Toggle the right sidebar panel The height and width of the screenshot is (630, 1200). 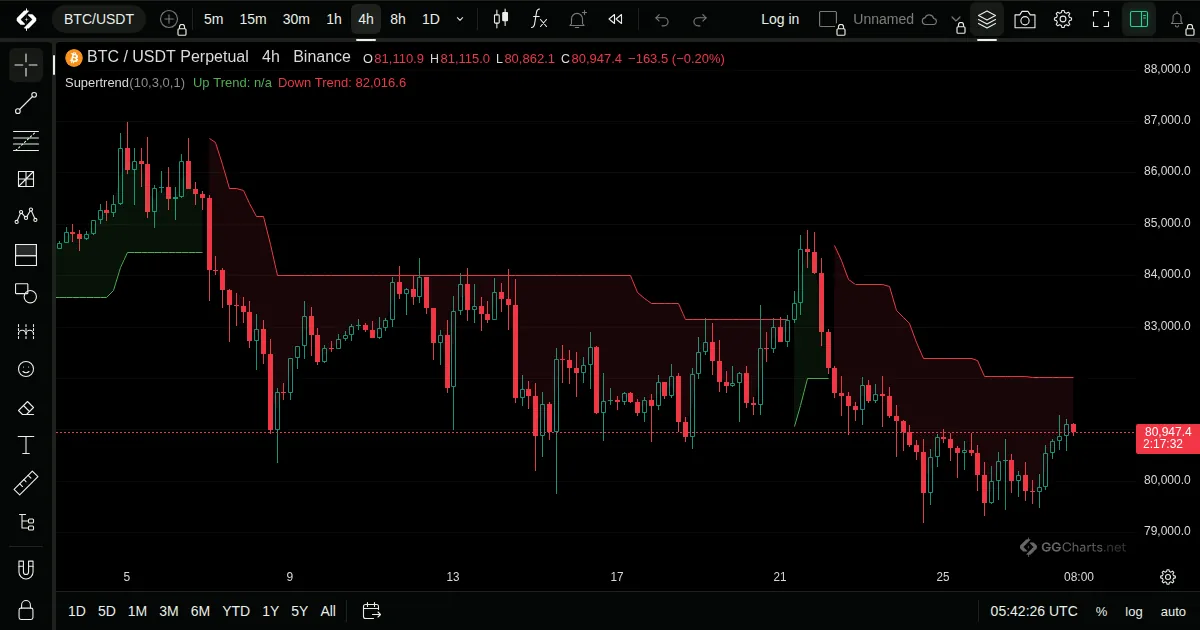tap(1138, 19)
